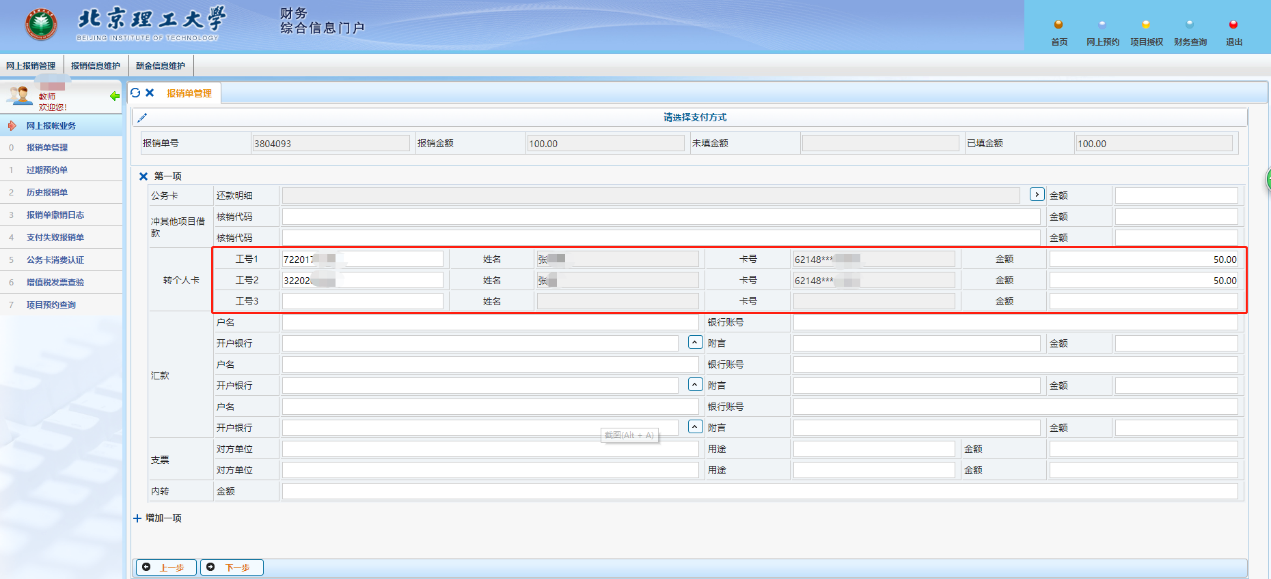The image size is (1271, 579).
Task: Click the 项目授权 icon
Action: point(1146,26)
